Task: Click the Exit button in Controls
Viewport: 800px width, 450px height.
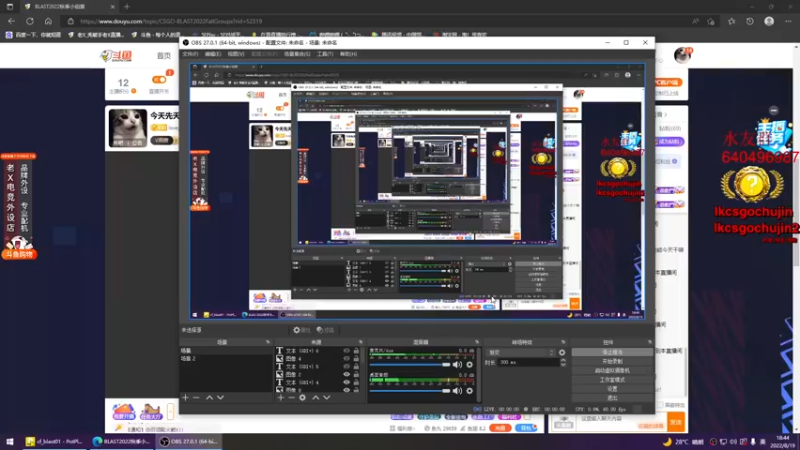Action: click(612, 398)
